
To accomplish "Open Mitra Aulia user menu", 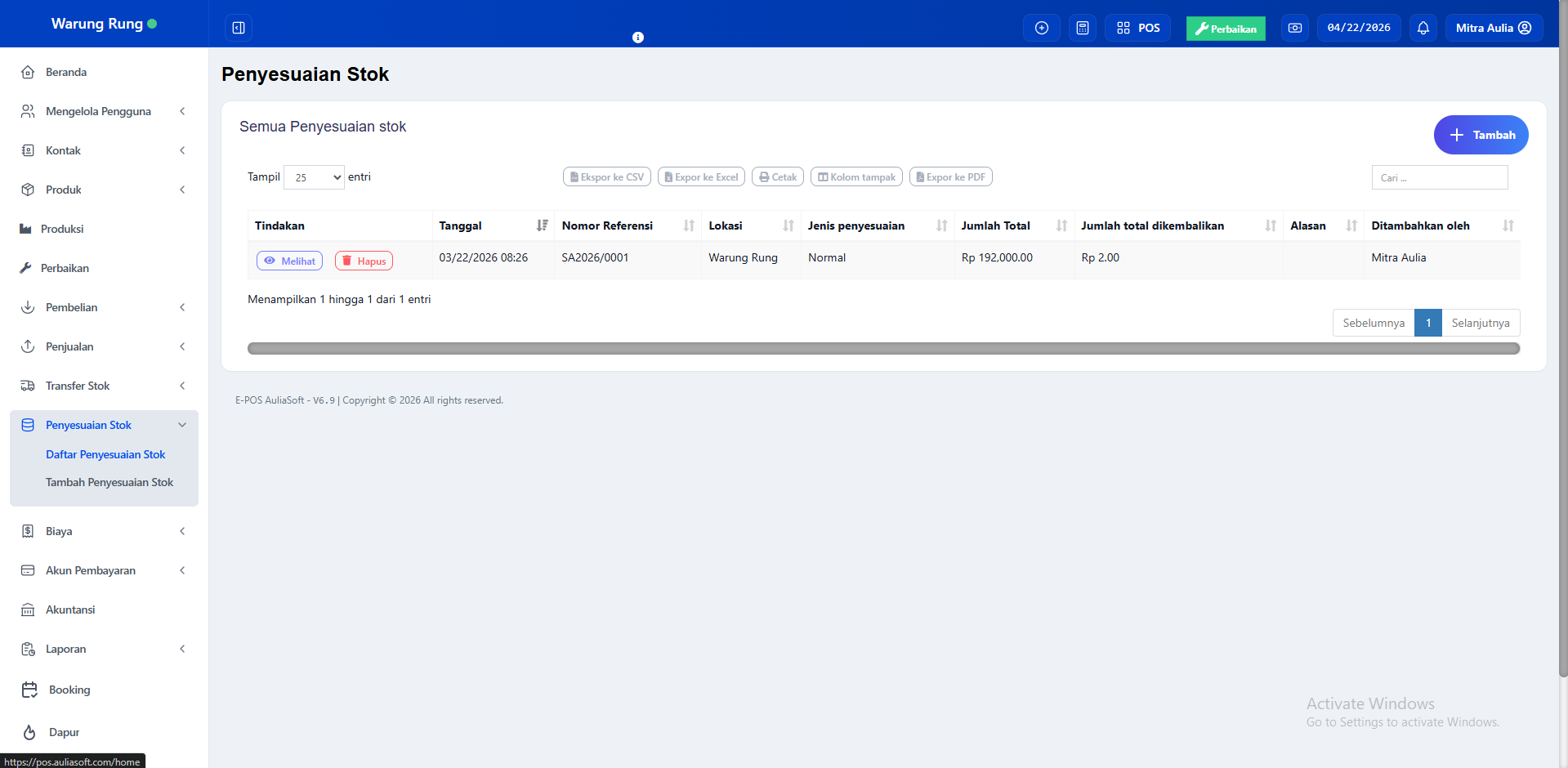I will (1493, 28).
